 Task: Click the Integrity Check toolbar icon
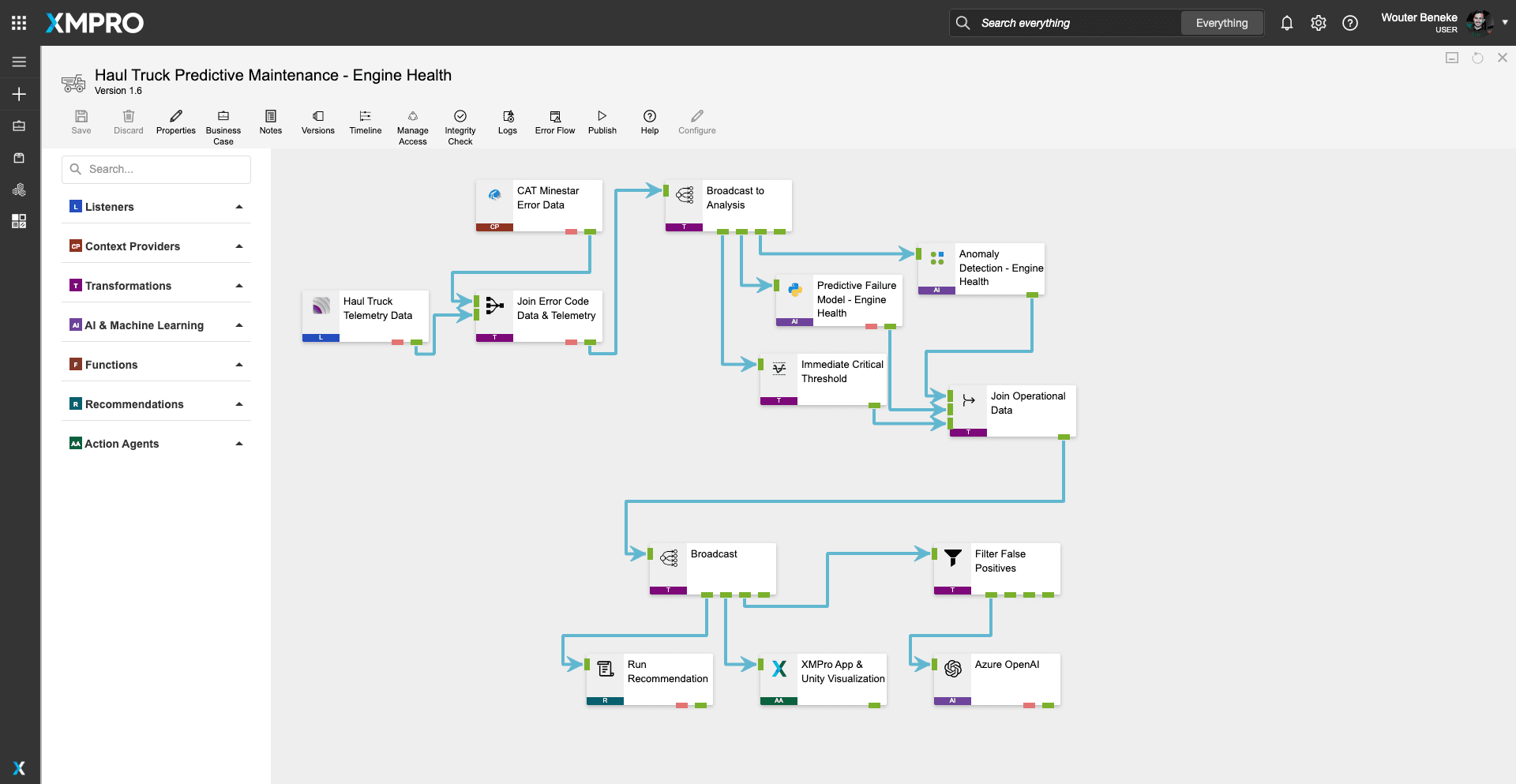pyautogui.click(x=460, y=117)
